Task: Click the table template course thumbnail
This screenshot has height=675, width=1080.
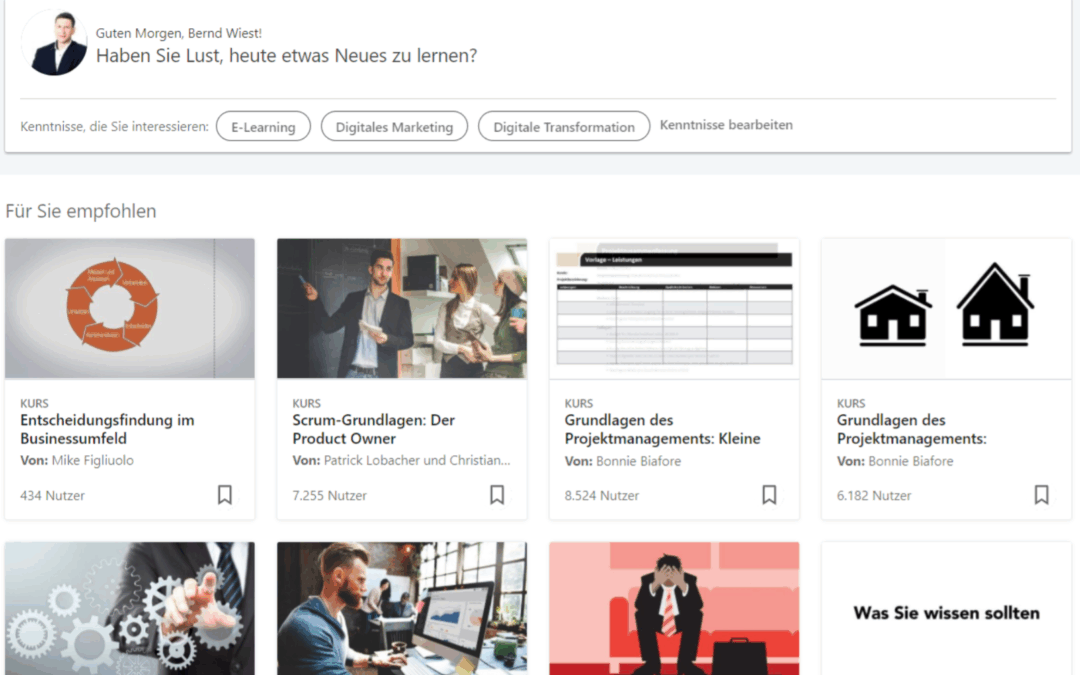Action: coord(674,308)
